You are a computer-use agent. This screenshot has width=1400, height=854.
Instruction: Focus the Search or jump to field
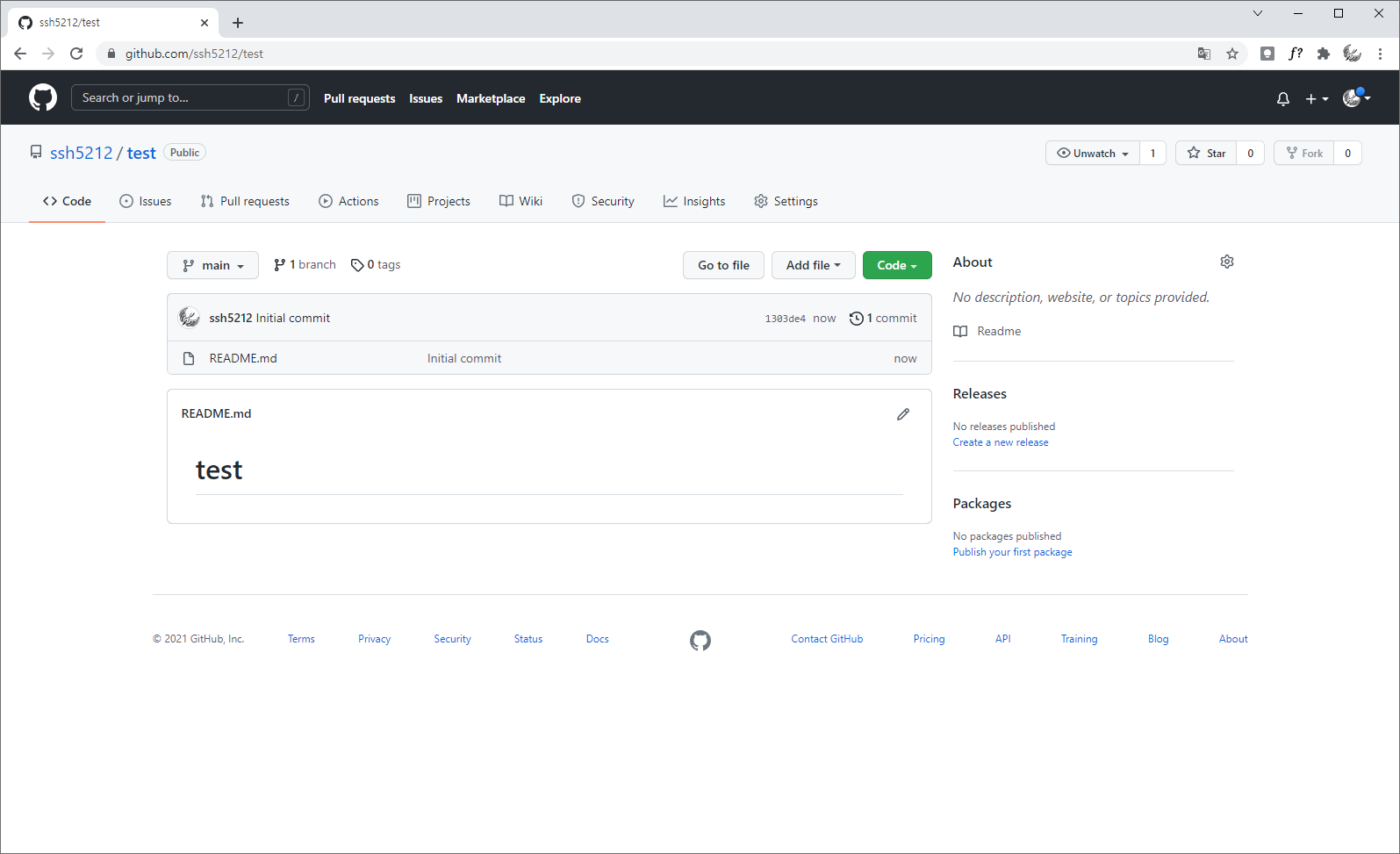190,97
